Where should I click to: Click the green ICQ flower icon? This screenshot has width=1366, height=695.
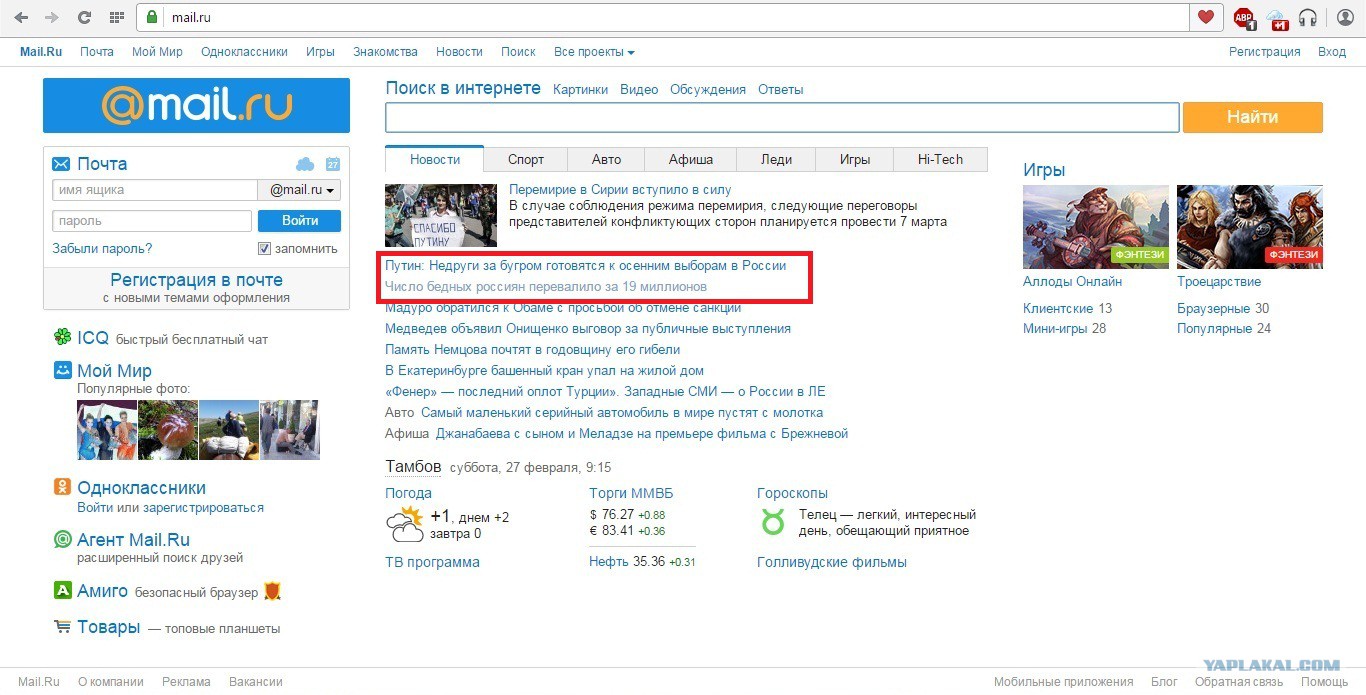[63, 338]
